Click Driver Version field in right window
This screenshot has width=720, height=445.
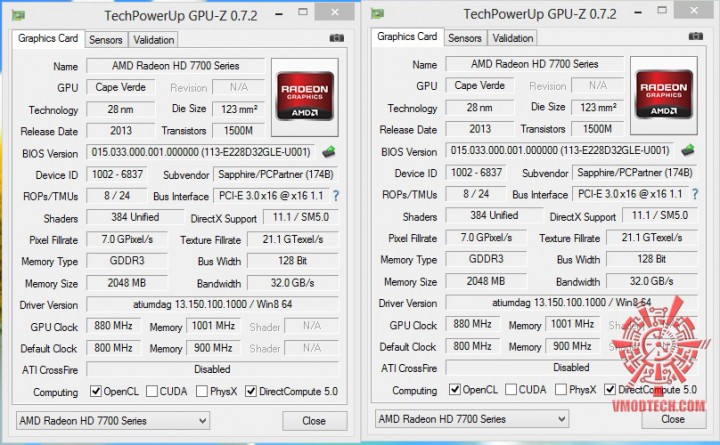(x=572, y=303)
